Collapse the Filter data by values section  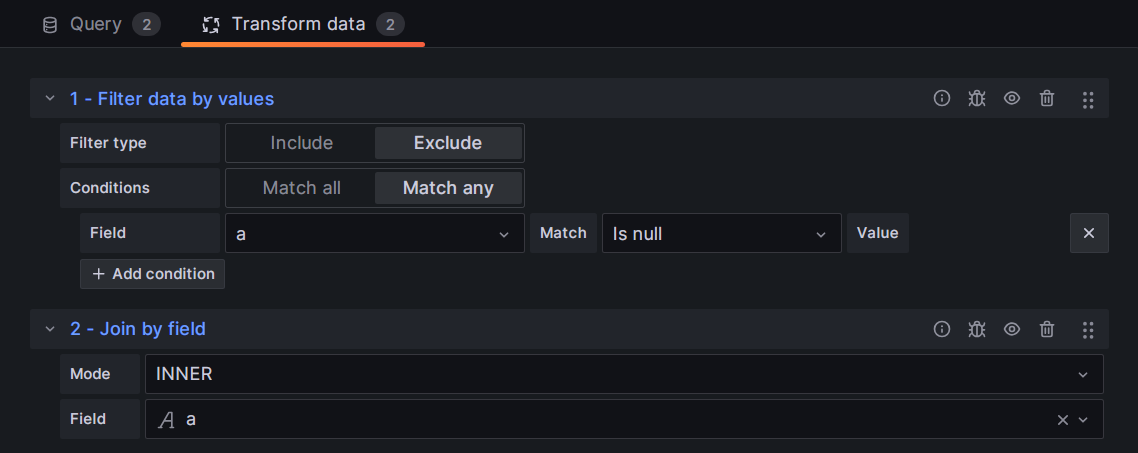50,98
